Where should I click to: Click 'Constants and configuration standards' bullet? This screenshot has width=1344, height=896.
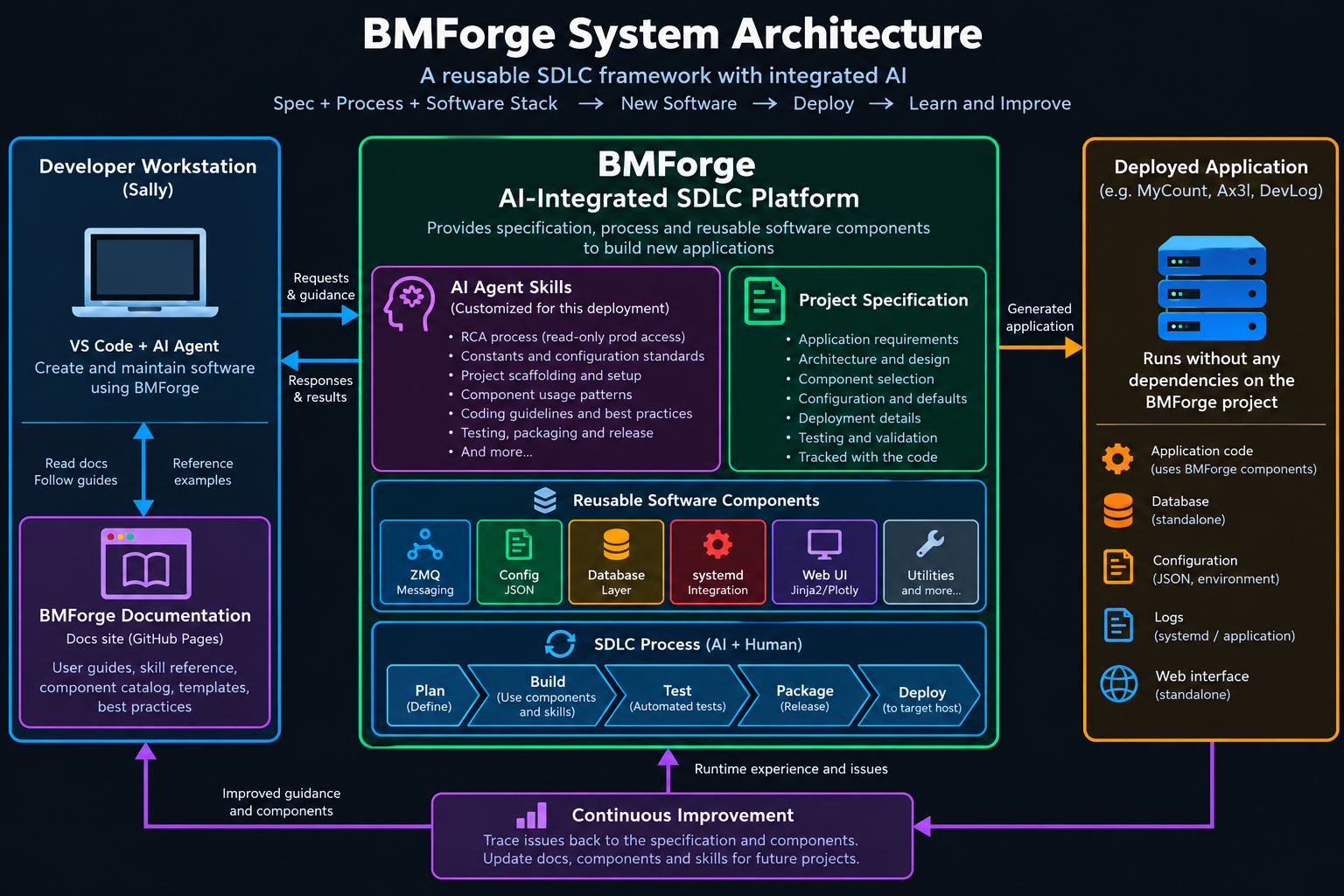[x=583, y=356]
